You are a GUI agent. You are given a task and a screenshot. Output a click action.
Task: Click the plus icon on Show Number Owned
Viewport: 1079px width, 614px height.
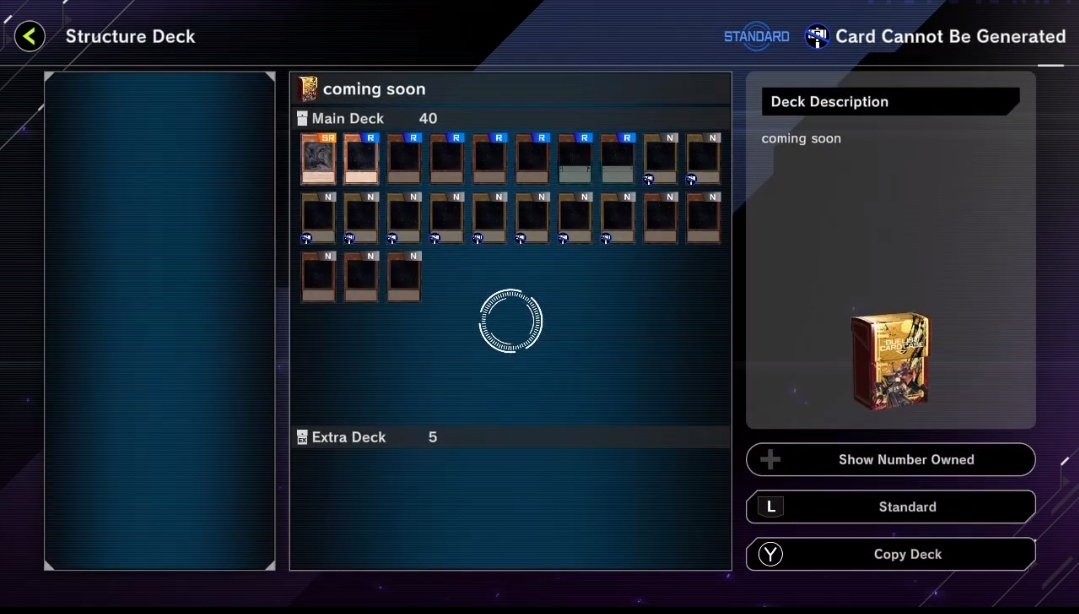771,459
